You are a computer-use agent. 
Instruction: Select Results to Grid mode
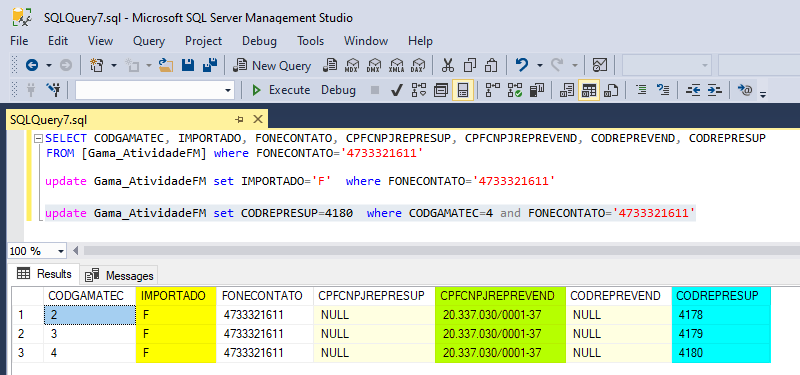(x=589, y=90)
